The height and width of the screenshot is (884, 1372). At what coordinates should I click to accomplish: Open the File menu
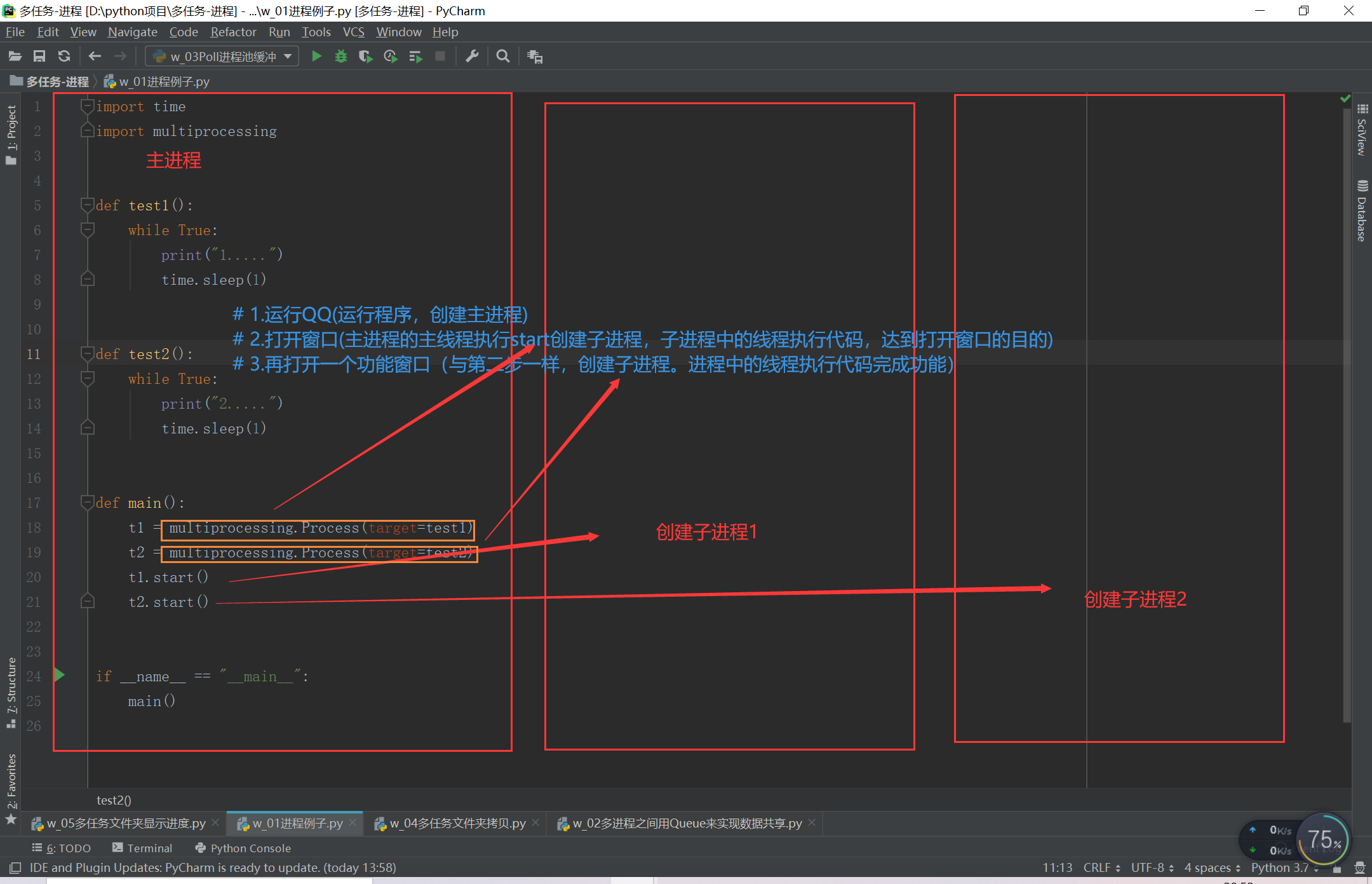[x=15, y=32]
